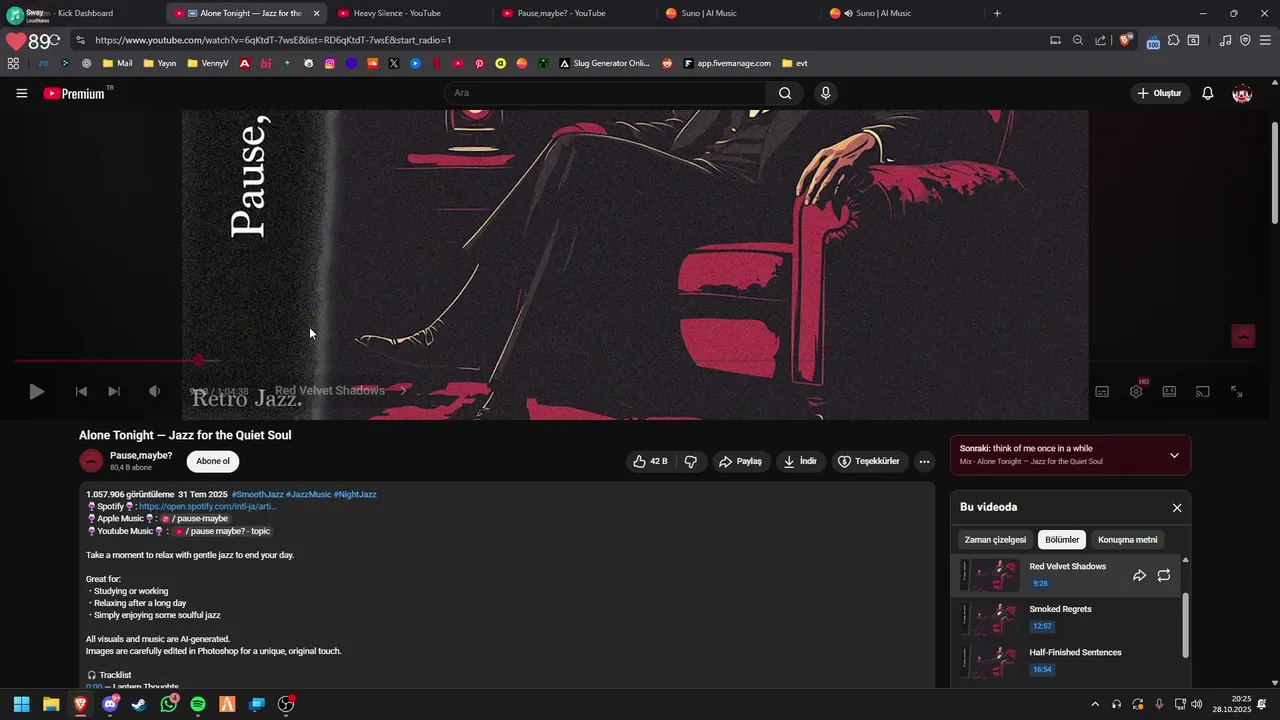The width and height of the screenshot is (1280, 720).
Task: Like the video (42 B)
Action: 650,461
